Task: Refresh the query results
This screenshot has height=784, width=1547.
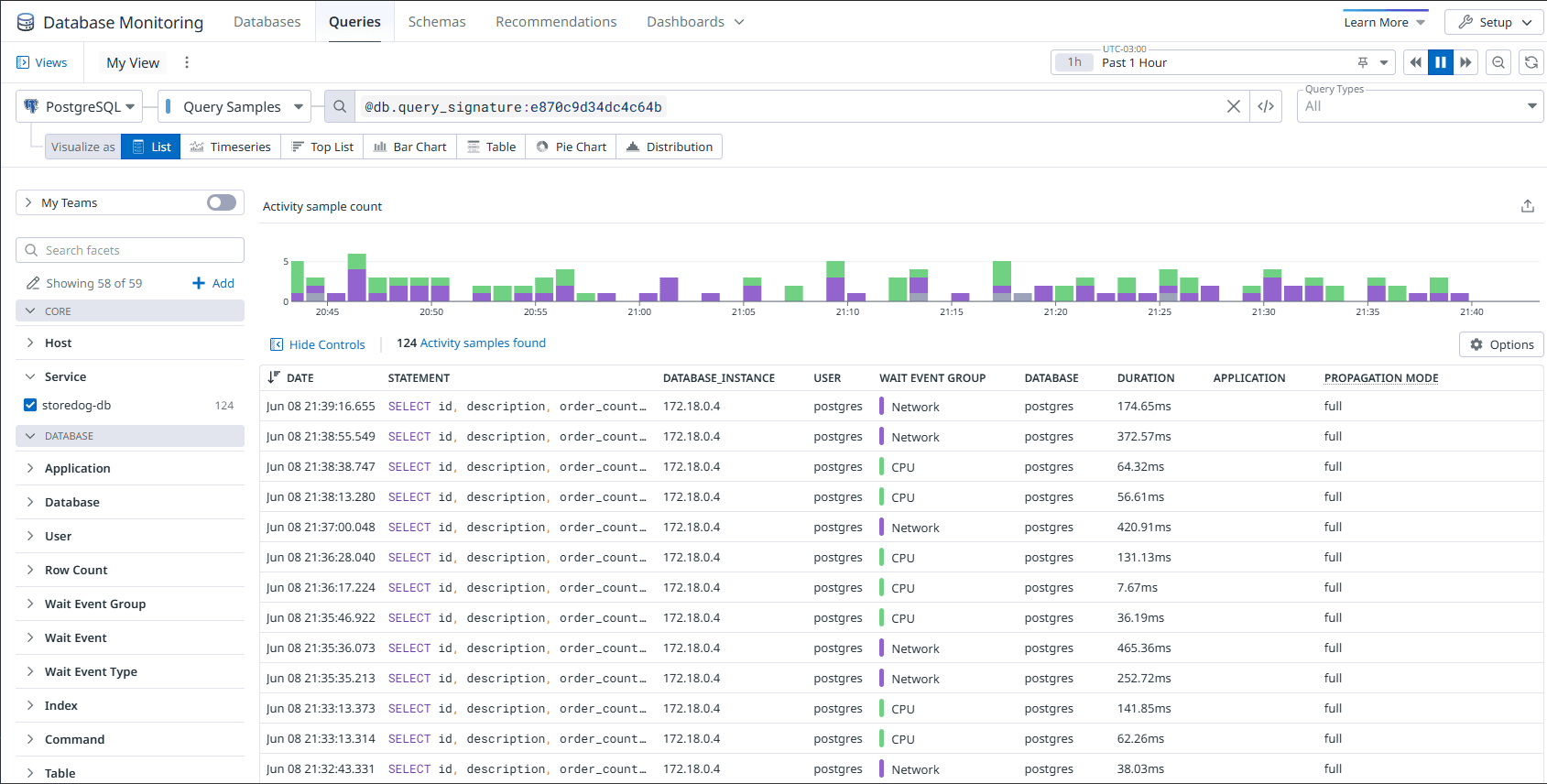Action: (1531, 62)
